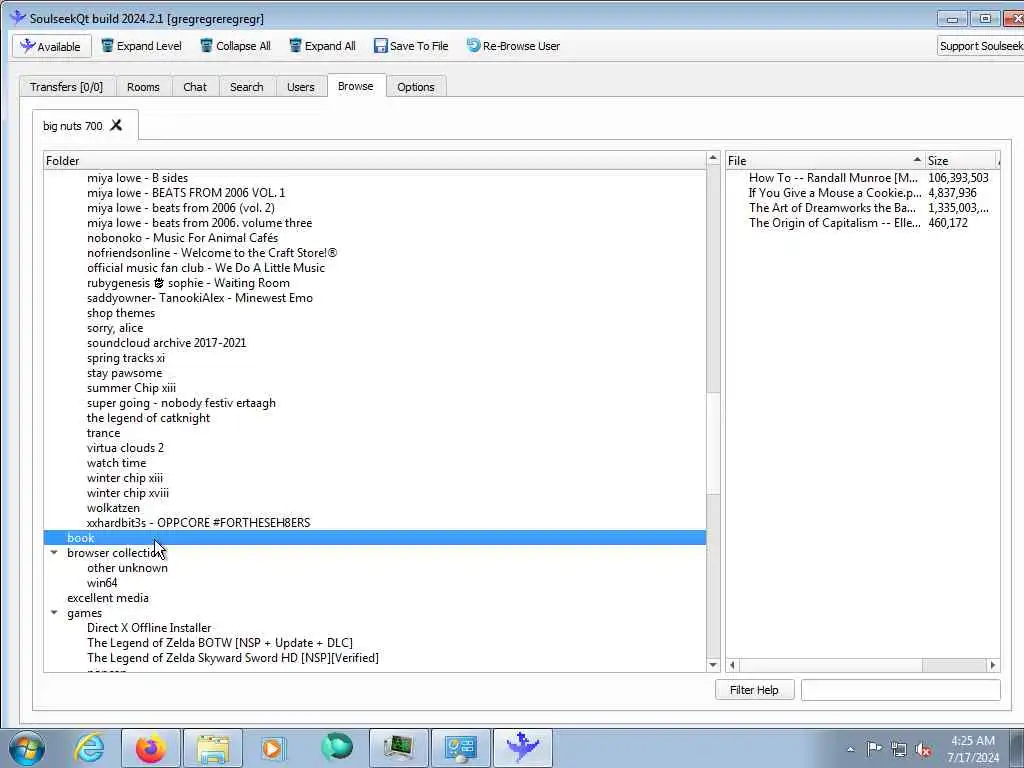Image resolution: width=1024 pixels, height=768 pixels.
Task: Select The Origin of Capitalism file
Action: (x=835, y=222)
